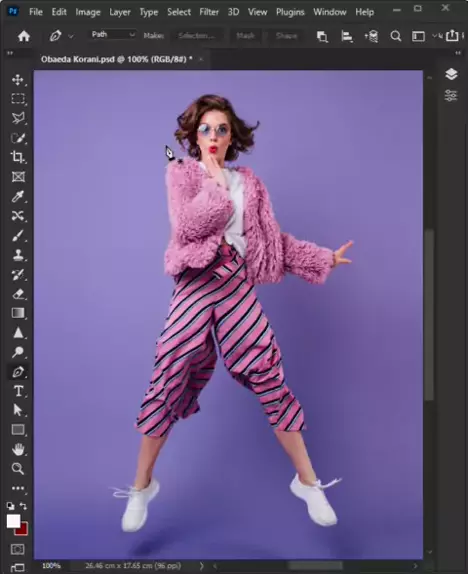The image size is (468, 574).
Task: Open the Edit menu
Action: click(59, 12)
